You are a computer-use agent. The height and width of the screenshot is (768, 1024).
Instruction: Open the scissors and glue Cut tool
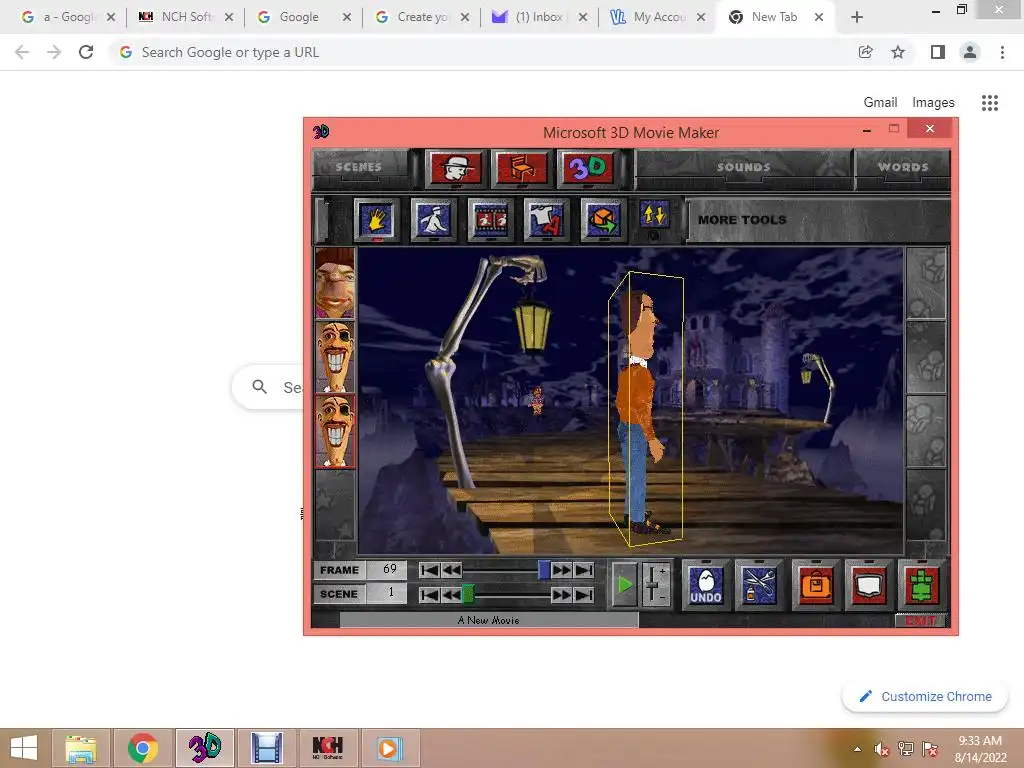coord(759,584)
